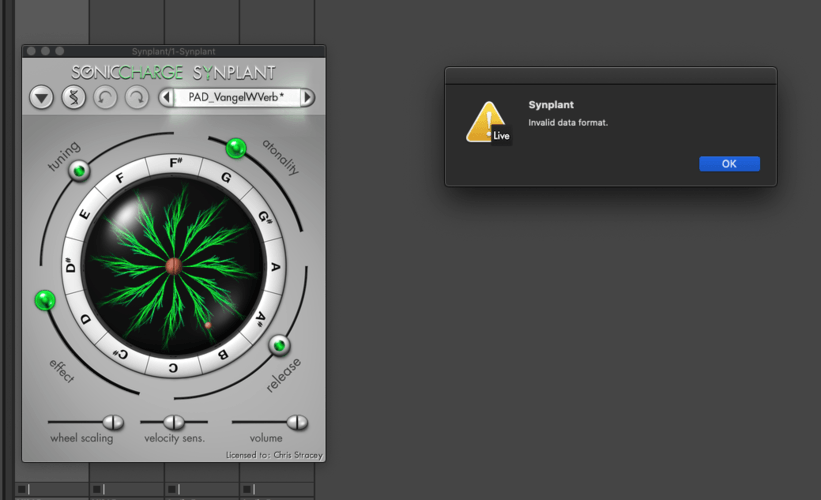Click the SonicCharge Synplant logo
This screenshot has height=500, width=821.
pos(173,72)
